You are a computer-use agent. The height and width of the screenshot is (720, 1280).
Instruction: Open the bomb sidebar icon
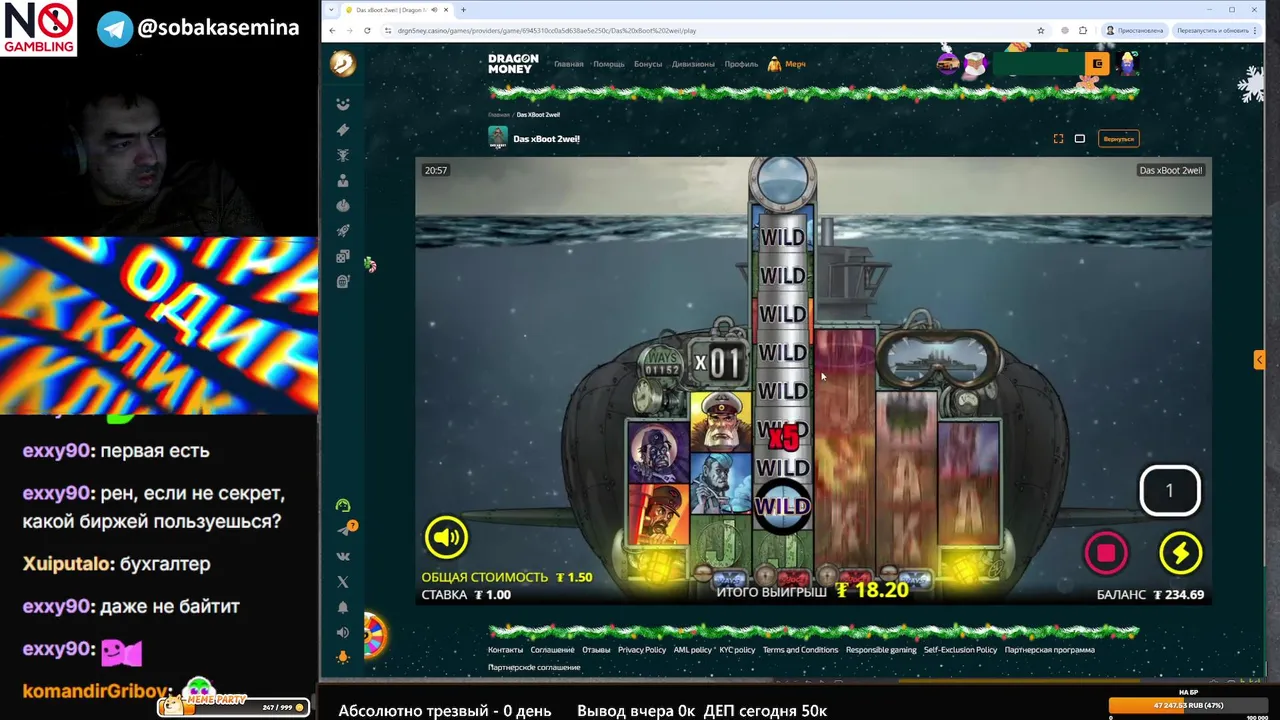(x=343, y=206)
